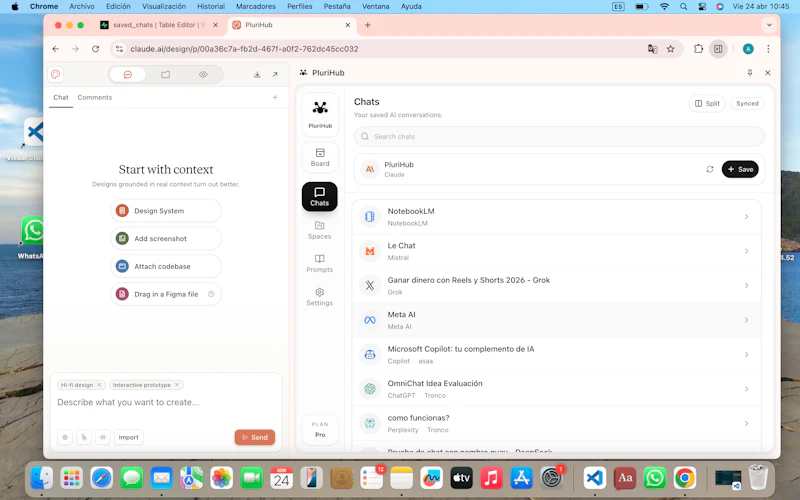Expand the Le Chat row chevron
Image resolution: width=800 pixels, height=500 pixels.
746,251
